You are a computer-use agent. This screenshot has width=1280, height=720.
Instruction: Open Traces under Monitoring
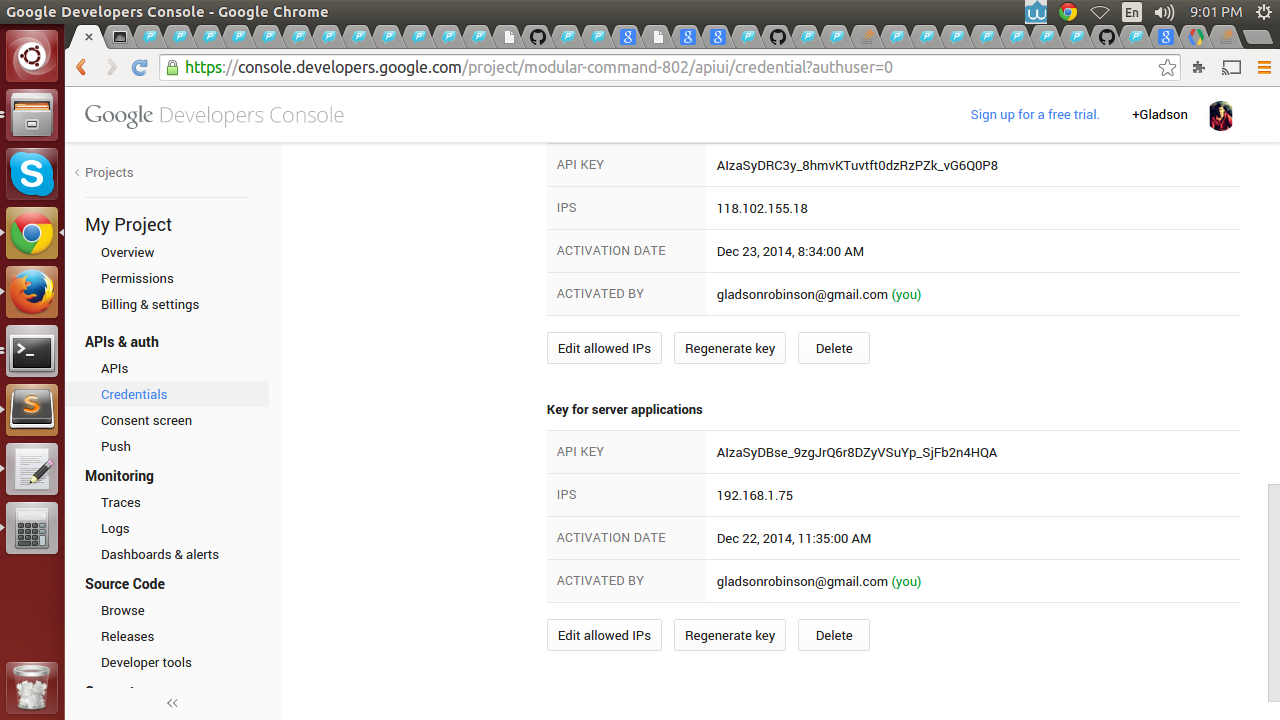pyautogui.click(x=121, y=502)
